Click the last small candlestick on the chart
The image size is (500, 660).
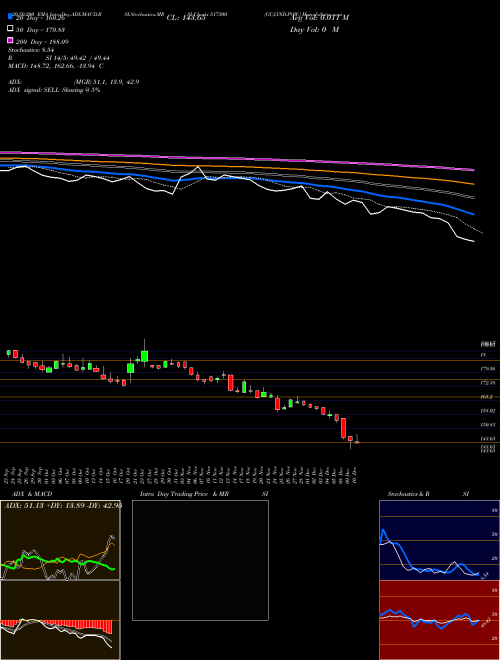point(357,440)
